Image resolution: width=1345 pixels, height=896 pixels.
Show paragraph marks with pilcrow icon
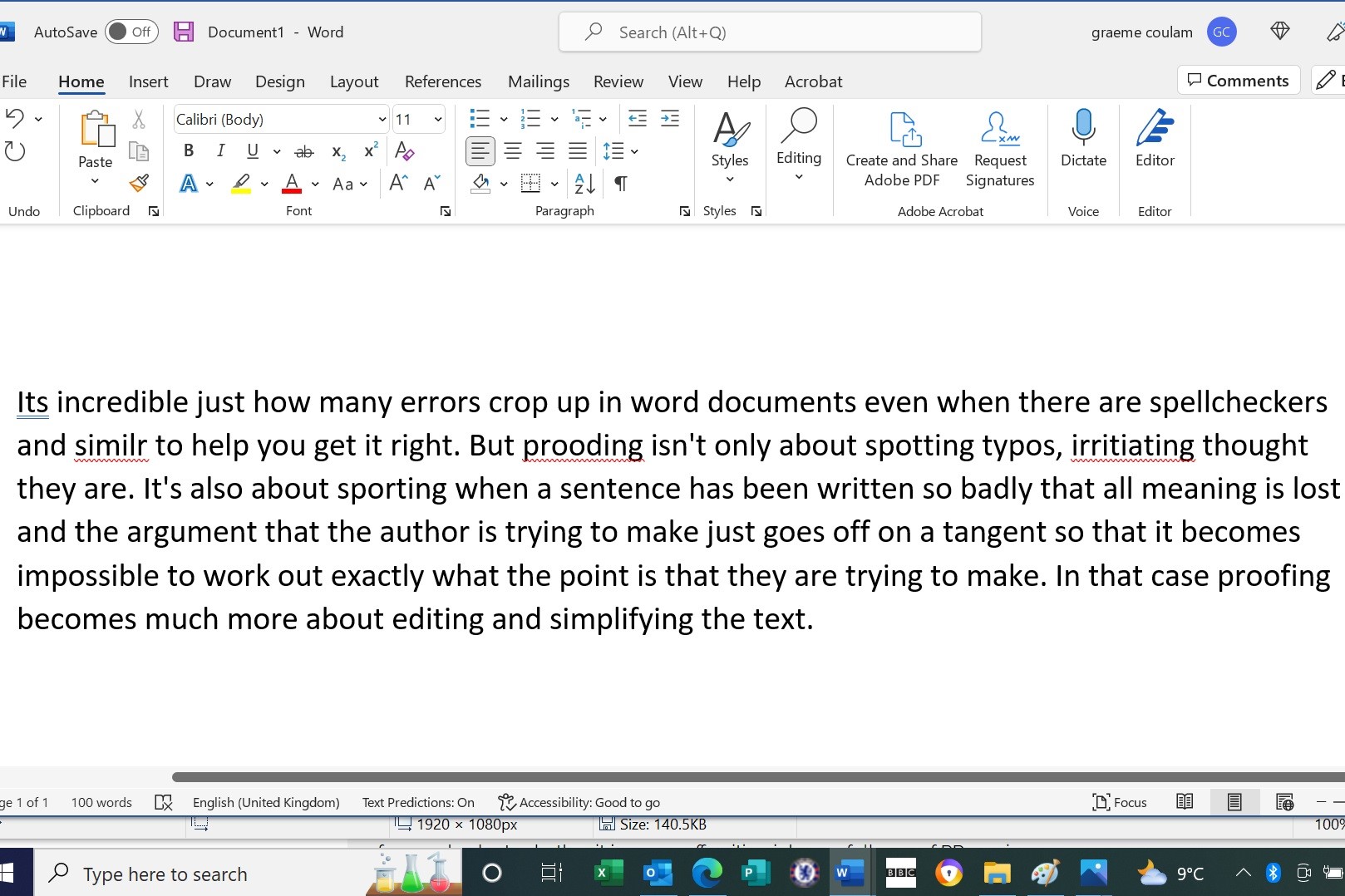click(x=620, y=184)
